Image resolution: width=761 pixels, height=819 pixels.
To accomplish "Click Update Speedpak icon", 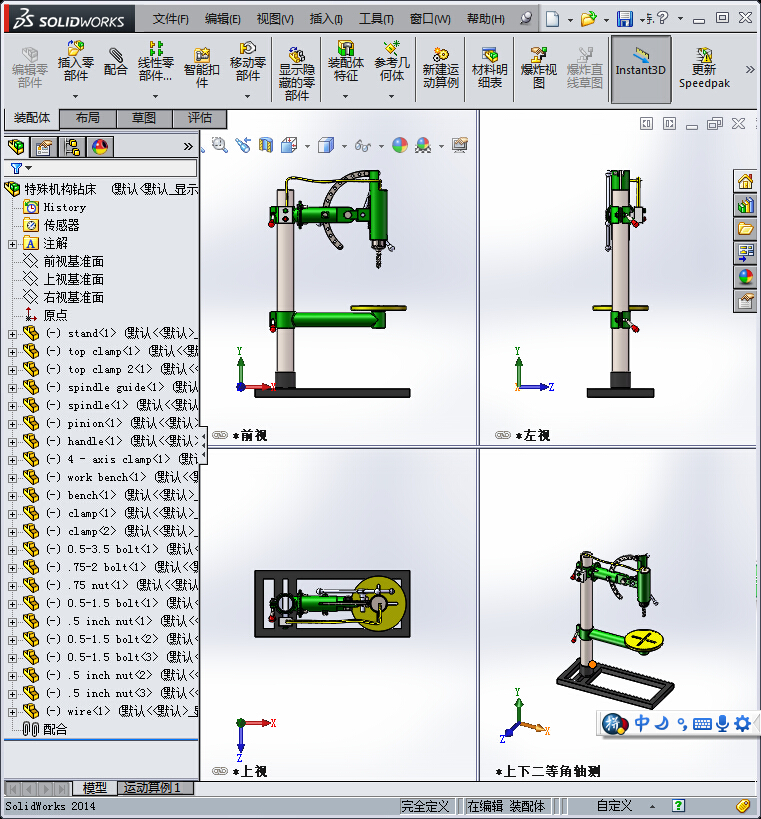I will pos(704,68).
